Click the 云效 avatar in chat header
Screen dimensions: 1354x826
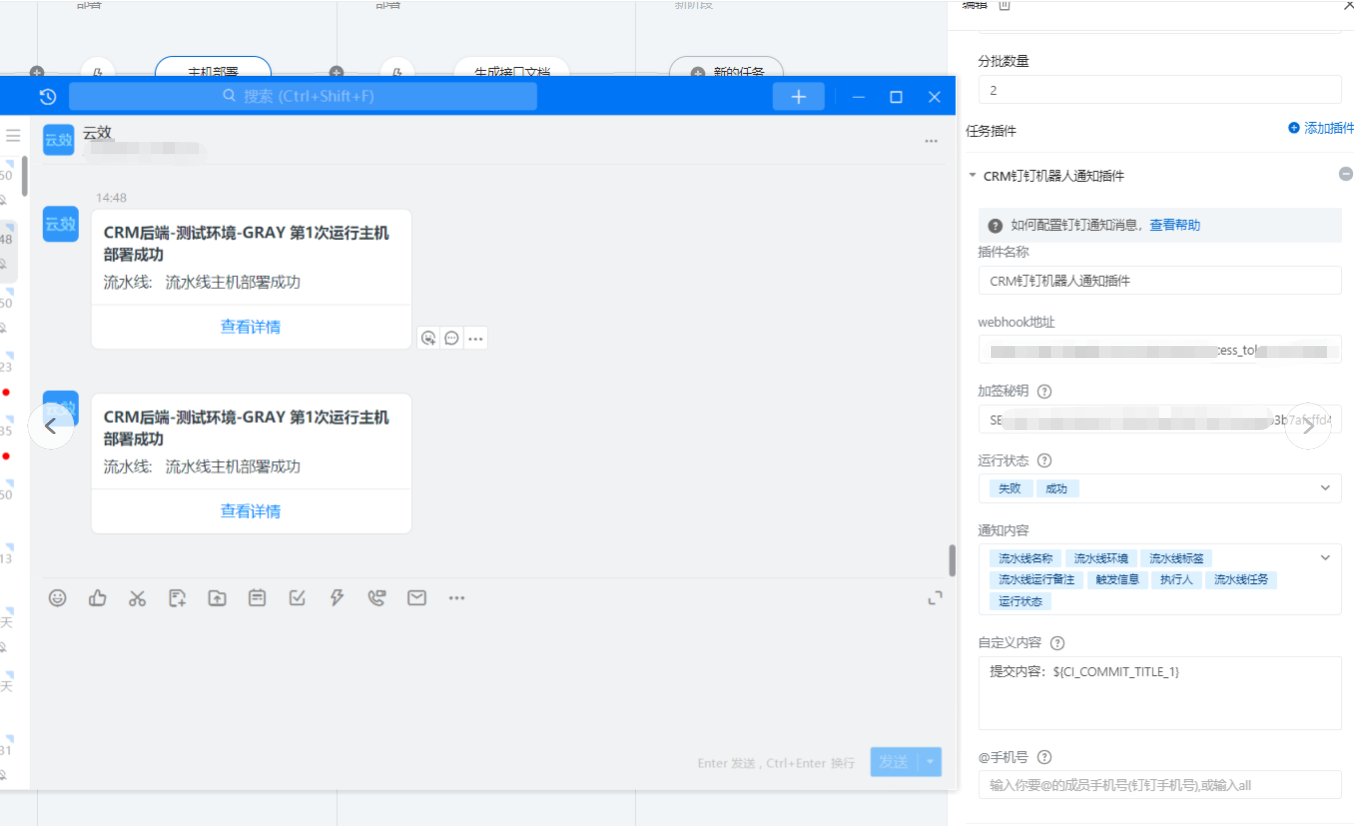pos(59,139)
